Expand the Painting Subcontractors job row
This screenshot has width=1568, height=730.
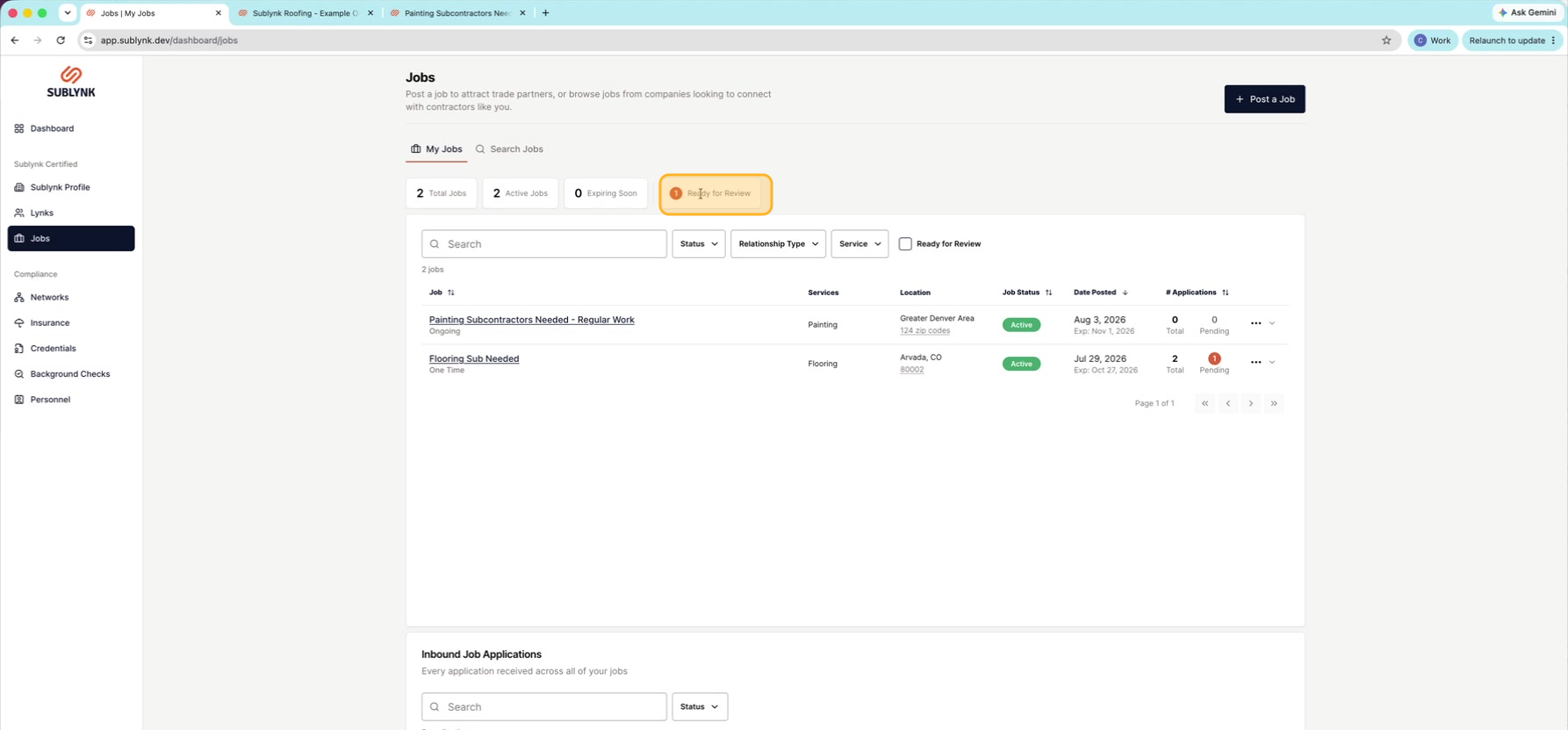(1272, 324)
